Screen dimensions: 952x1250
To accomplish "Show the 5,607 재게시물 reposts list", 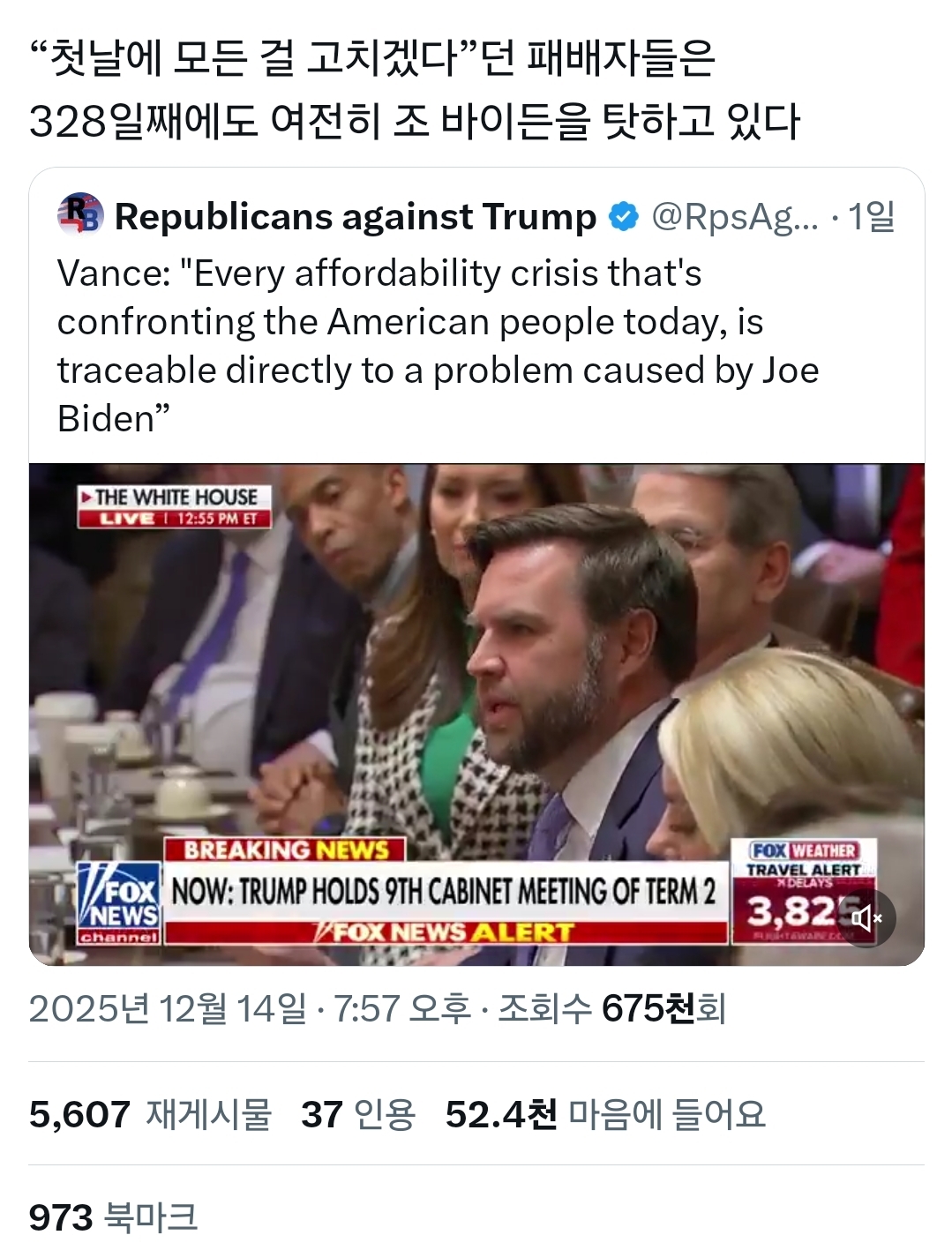I will point(150,1114).
